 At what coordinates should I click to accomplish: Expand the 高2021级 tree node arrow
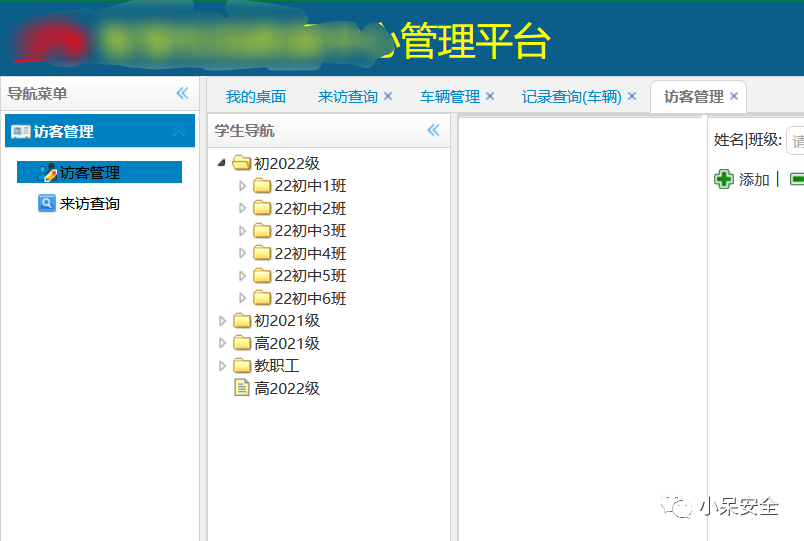click(222, 343)
